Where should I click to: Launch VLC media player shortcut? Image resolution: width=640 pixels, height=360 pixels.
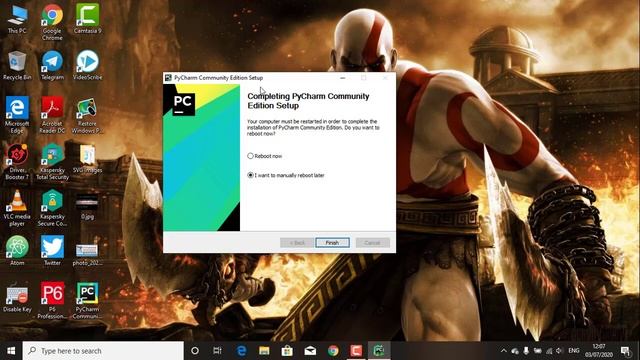tap(17, 208)
